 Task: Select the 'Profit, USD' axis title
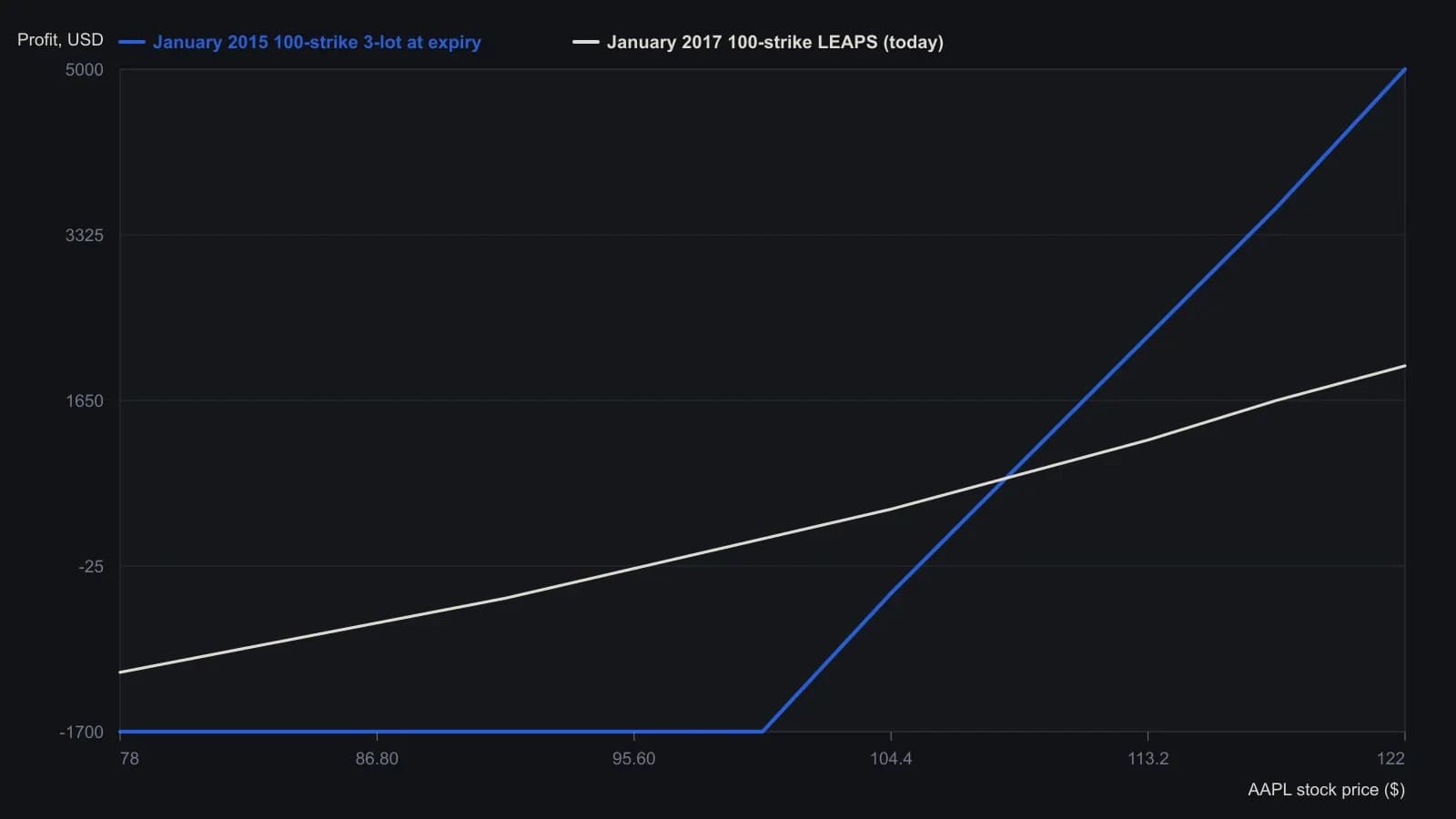60,40
